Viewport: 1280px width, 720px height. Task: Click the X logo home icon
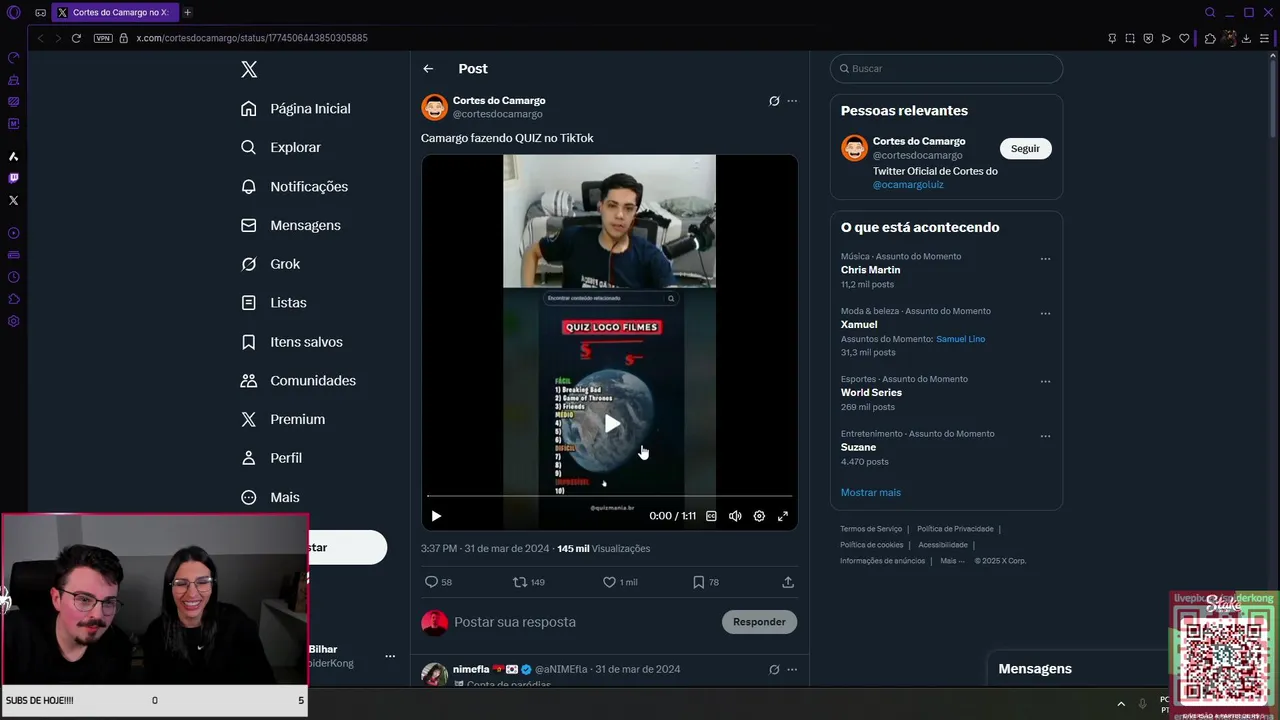click(x=249, y=69)
